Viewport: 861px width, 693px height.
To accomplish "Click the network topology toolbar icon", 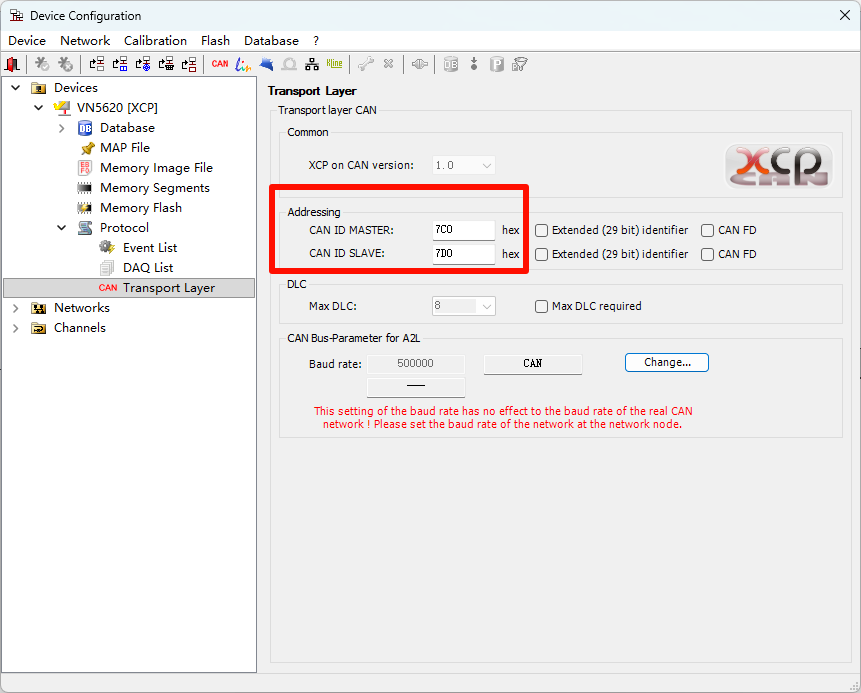I will 312,64.
